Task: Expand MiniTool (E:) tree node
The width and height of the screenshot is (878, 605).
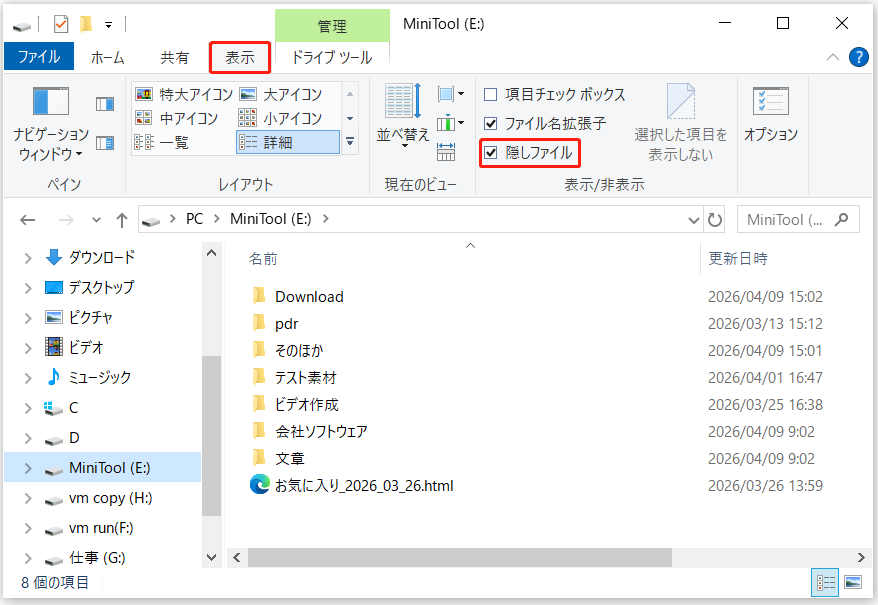Action: (27, 468)
